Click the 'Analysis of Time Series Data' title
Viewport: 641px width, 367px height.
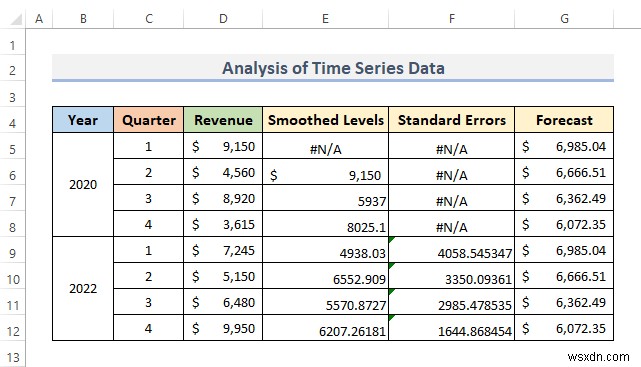333,68
